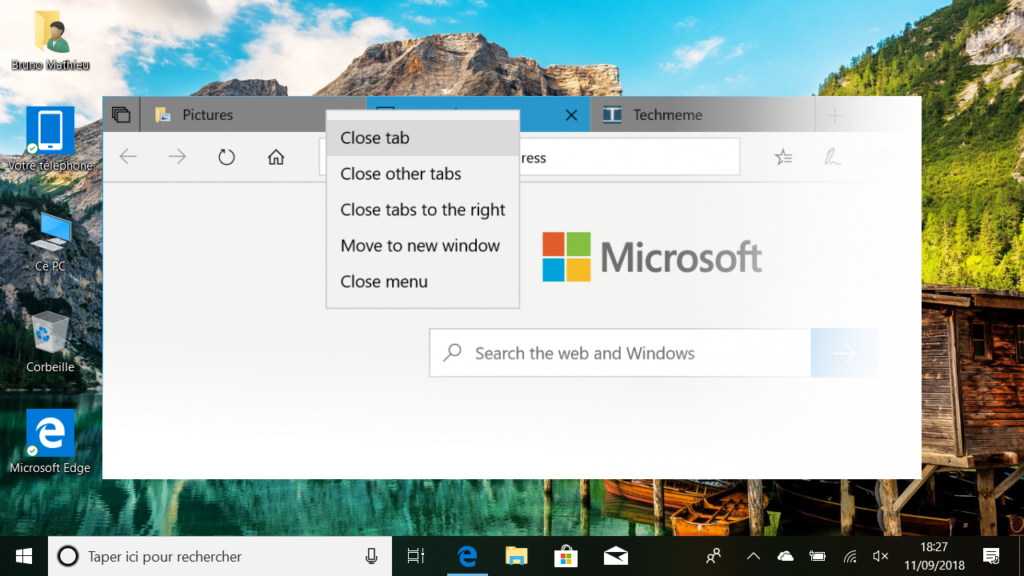The image size is (1024, 576).
Task: Open Task View from the taskbar
Action: point(416,556)
